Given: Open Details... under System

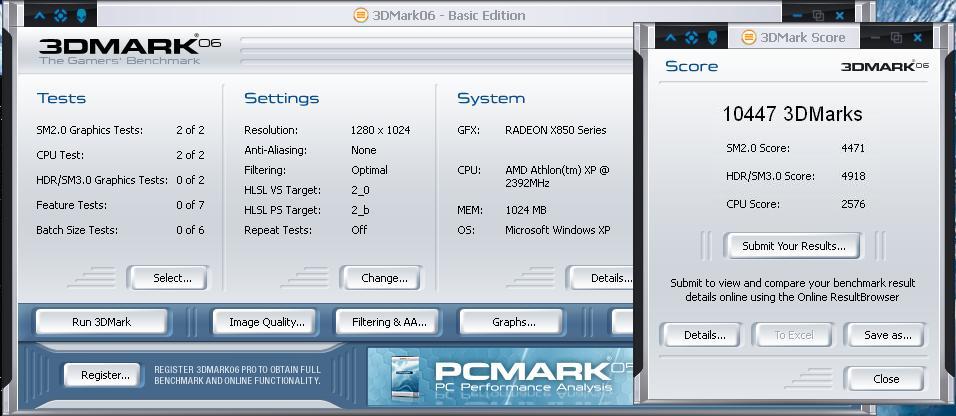Looking at the screenshot, I should tap(601, 278).
